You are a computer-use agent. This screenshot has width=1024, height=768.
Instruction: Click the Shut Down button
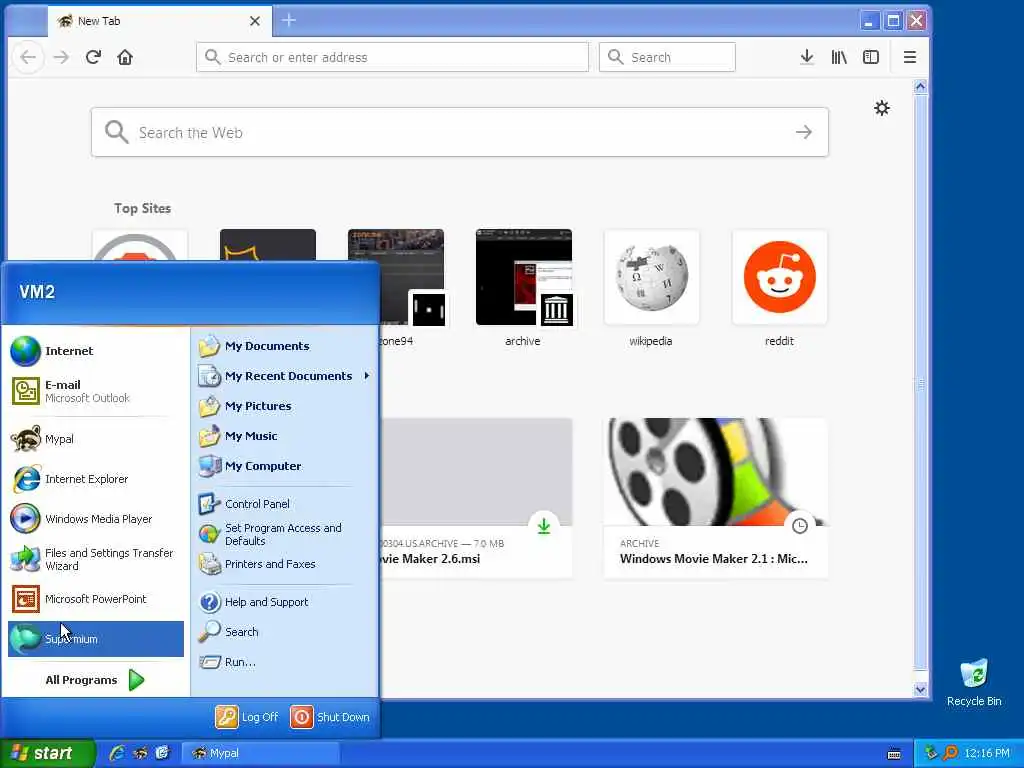pos(330,717)
